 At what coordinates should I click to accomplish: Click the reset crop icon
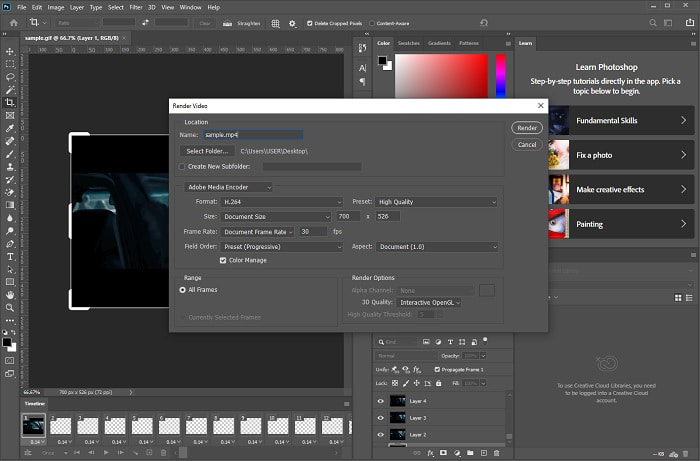click(484, 23)
